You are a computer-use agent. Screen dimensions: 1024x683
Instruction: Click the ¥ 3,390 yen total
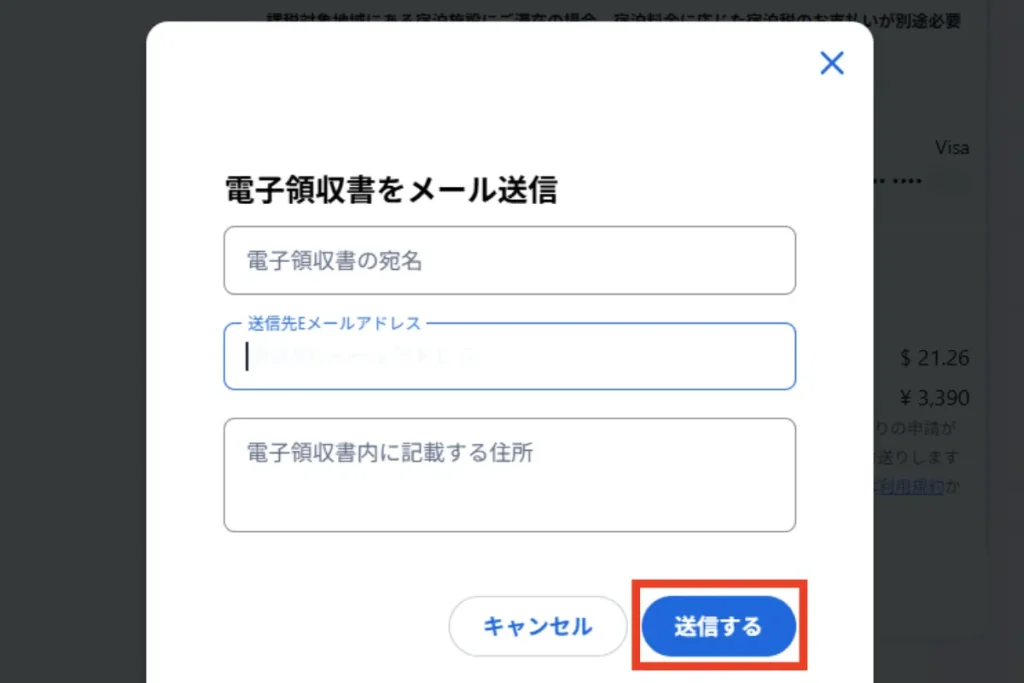[935, 397]
